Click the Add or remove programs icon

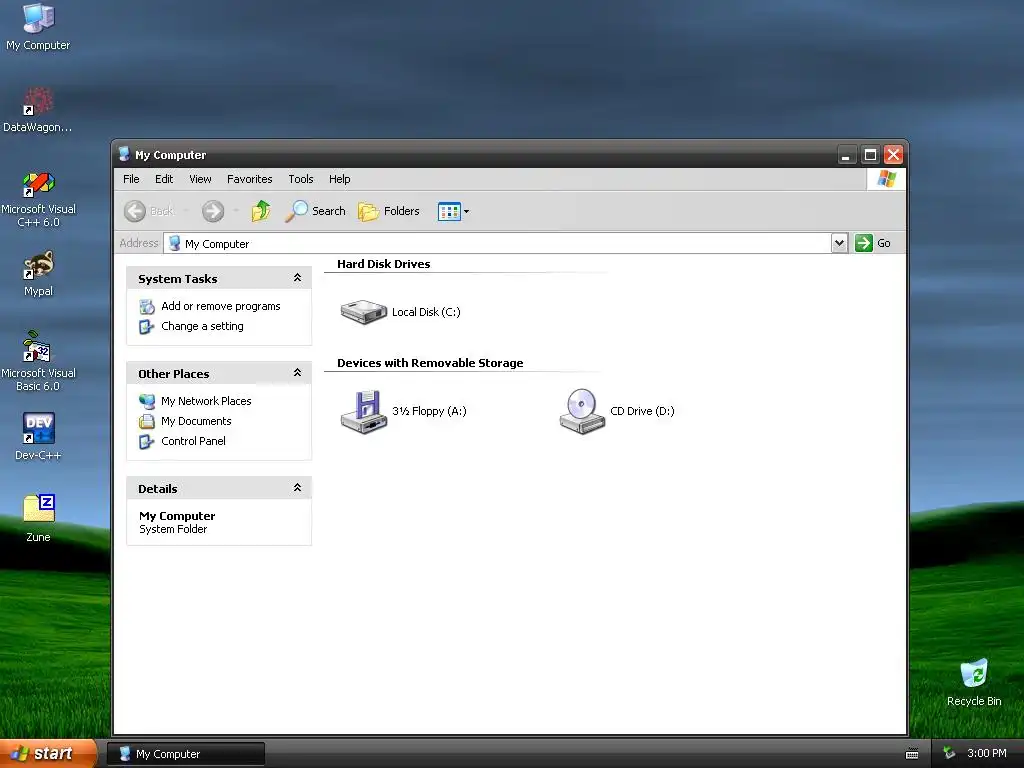point(147,306)
